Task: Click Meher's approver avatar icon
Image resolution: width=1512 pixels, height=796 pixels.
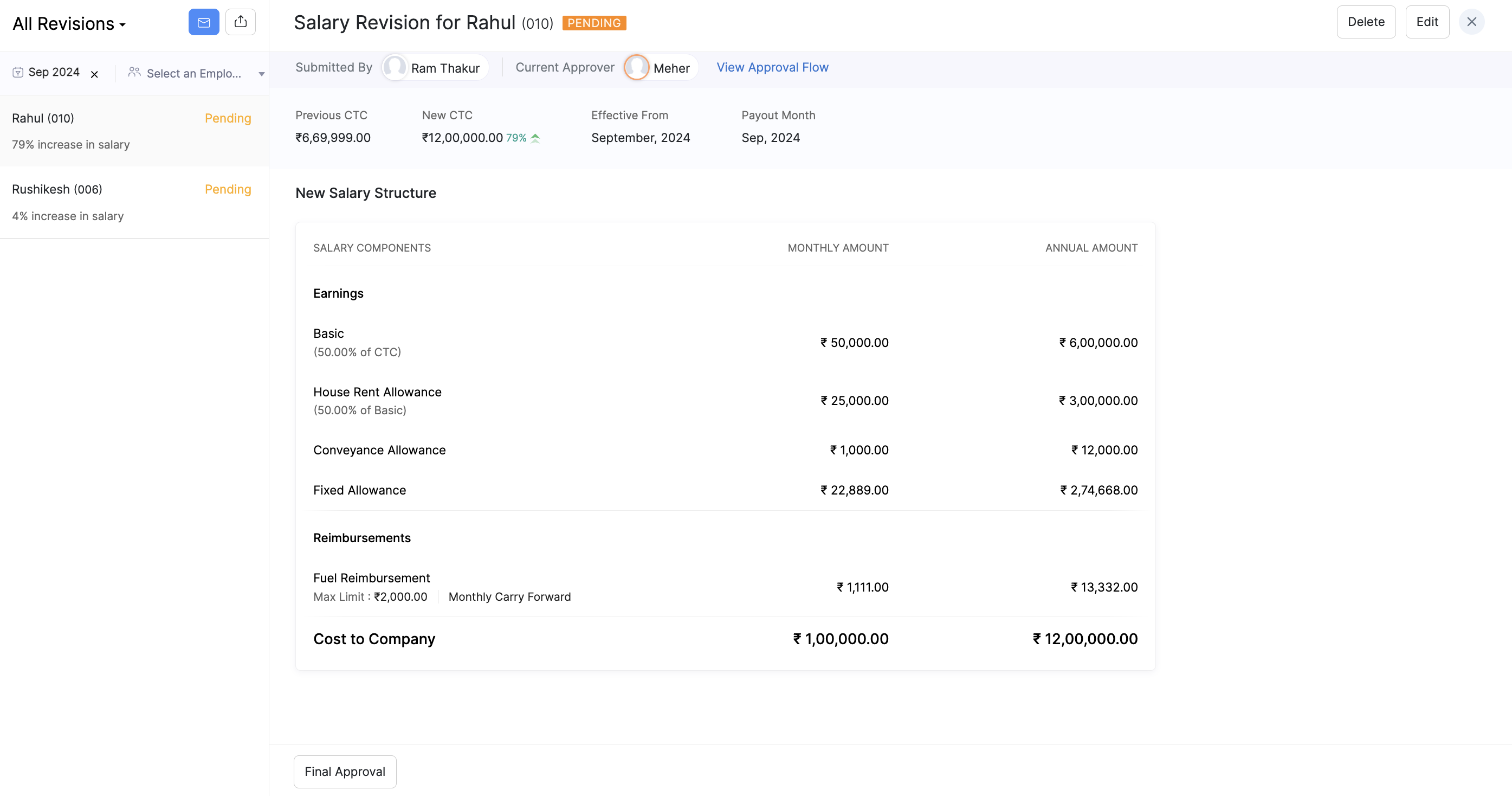Action: pyautogui.click(x=637, y=68)
